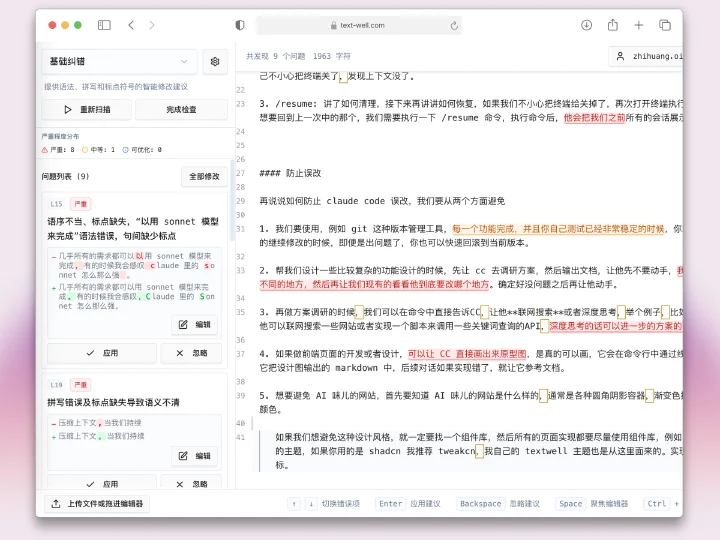Open settings with the gear icon
The height and width of the screenshot is (540, 720).
tap(215, 62)
